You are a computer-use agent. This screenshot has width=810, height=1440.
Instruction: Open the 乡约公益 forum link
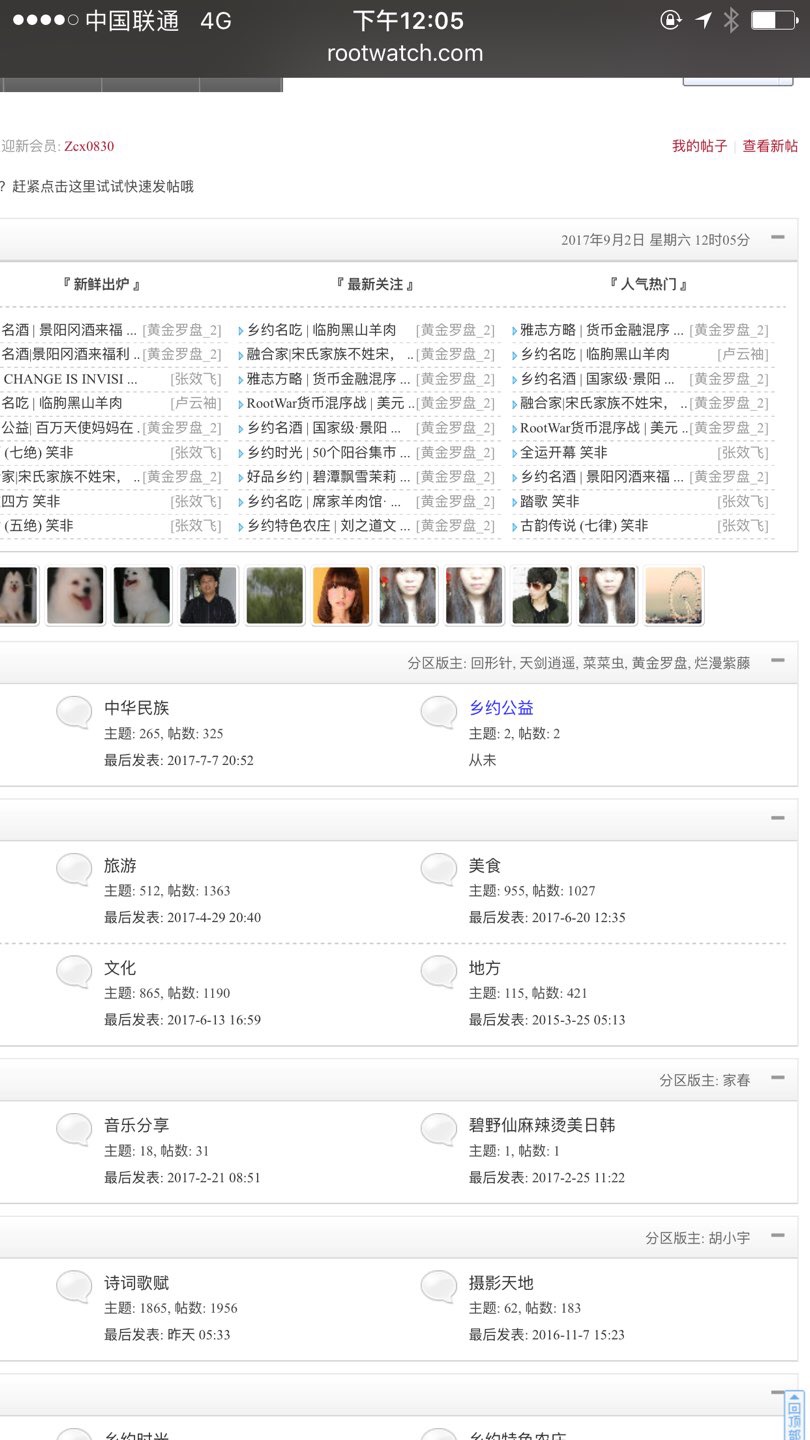pyautogui.click(x=501, y=708)
